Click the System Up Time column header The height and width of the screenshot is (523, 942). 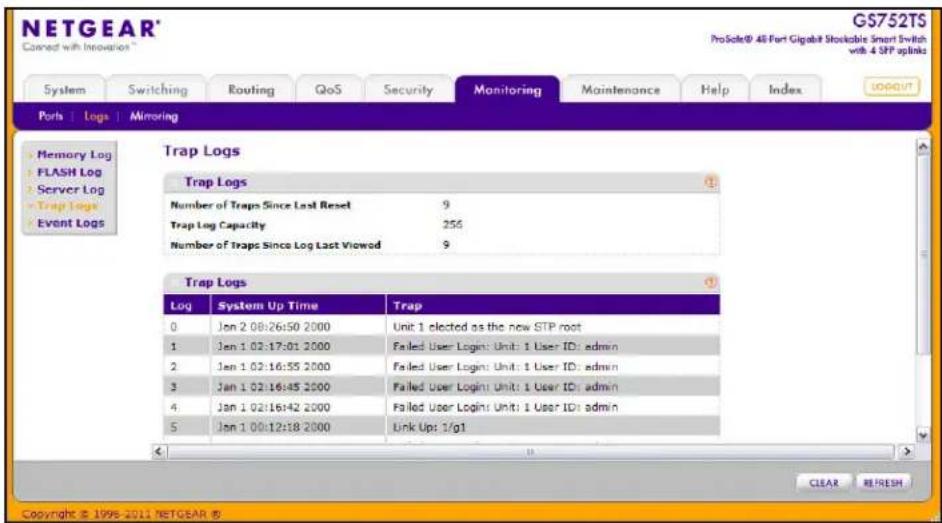(298, 305)
